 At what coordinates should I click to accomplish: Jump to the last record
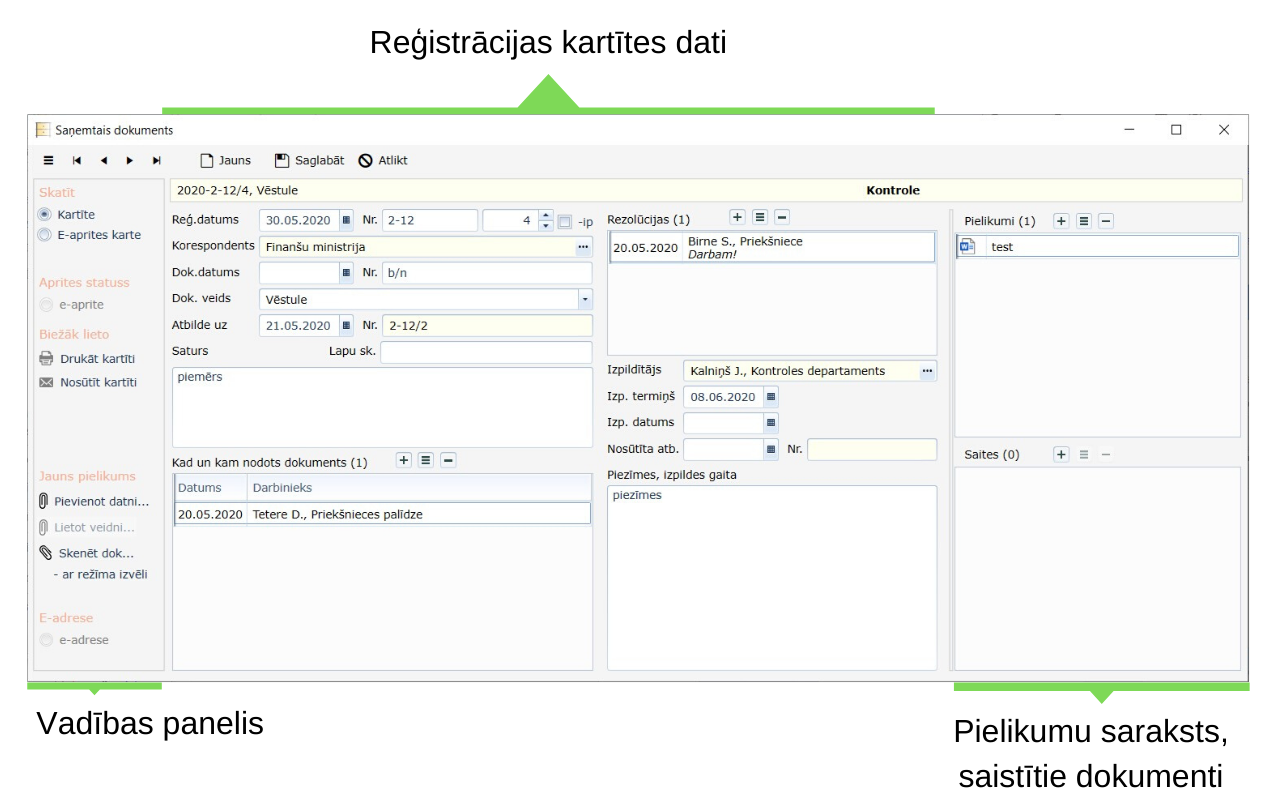156,160
